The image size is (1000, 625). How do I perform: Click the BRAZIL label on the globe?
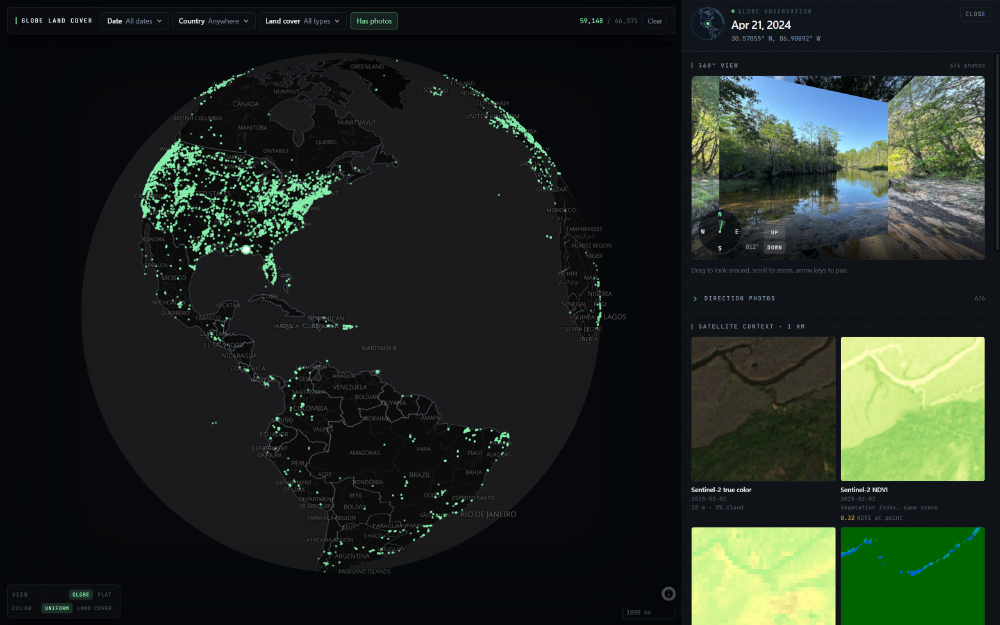[420, 475]
